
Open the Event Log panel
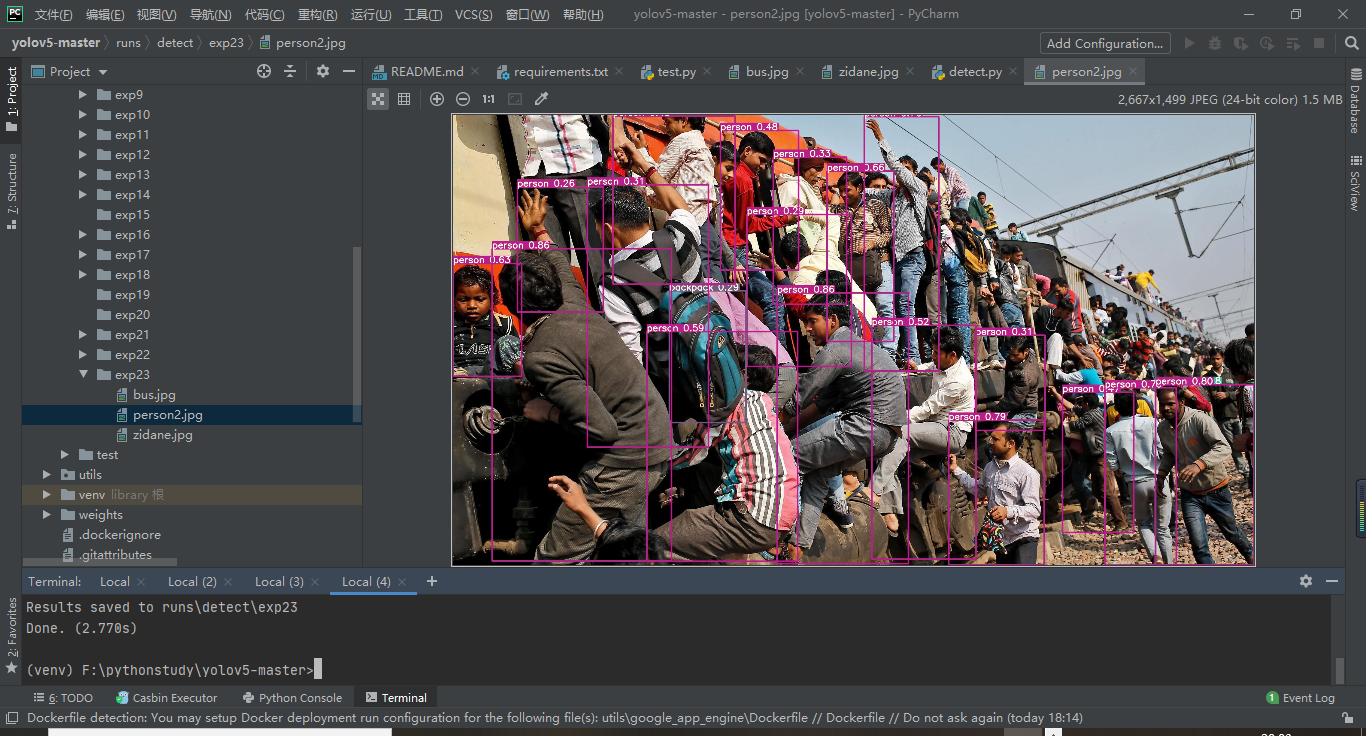(1300, 698)
